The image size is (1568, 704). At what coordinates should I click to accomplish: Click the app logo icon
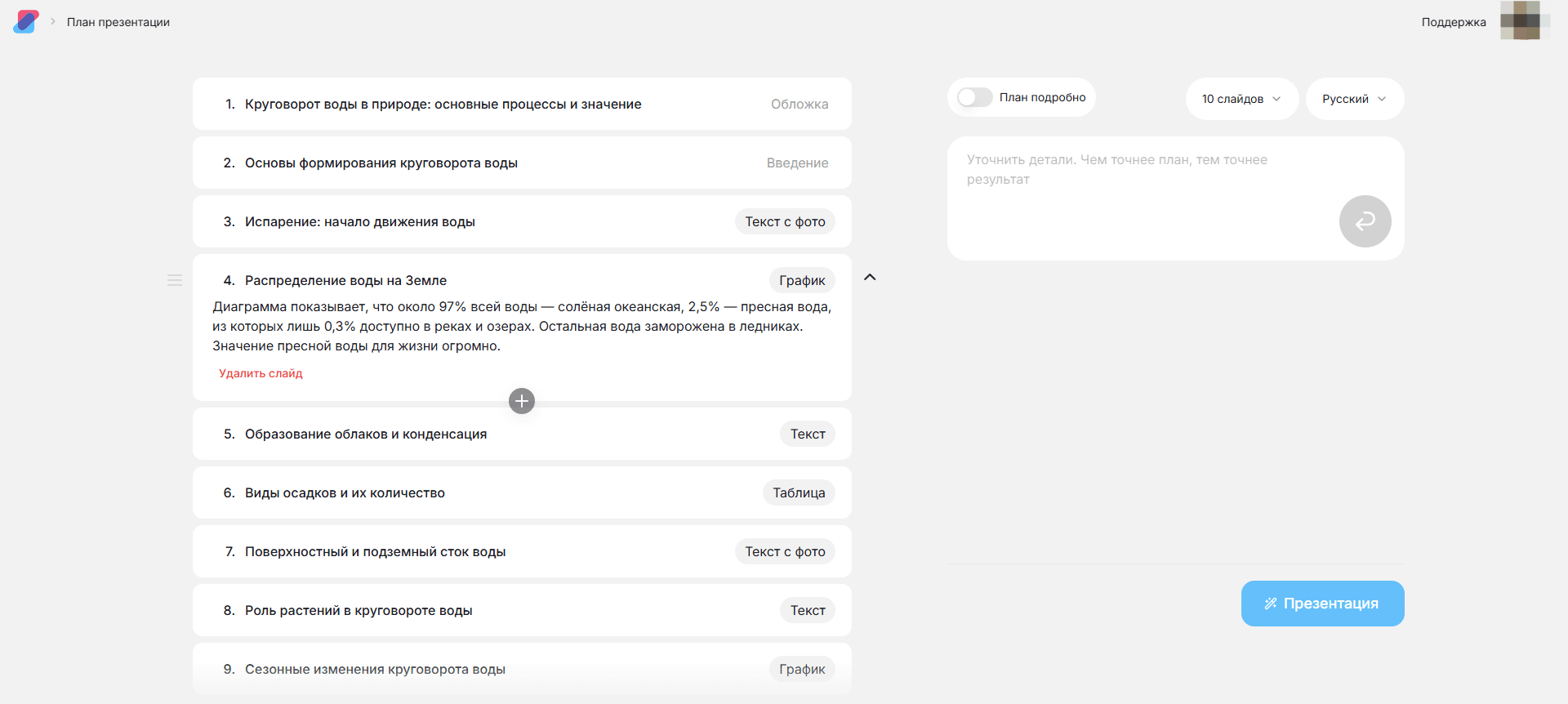[26, 21]
